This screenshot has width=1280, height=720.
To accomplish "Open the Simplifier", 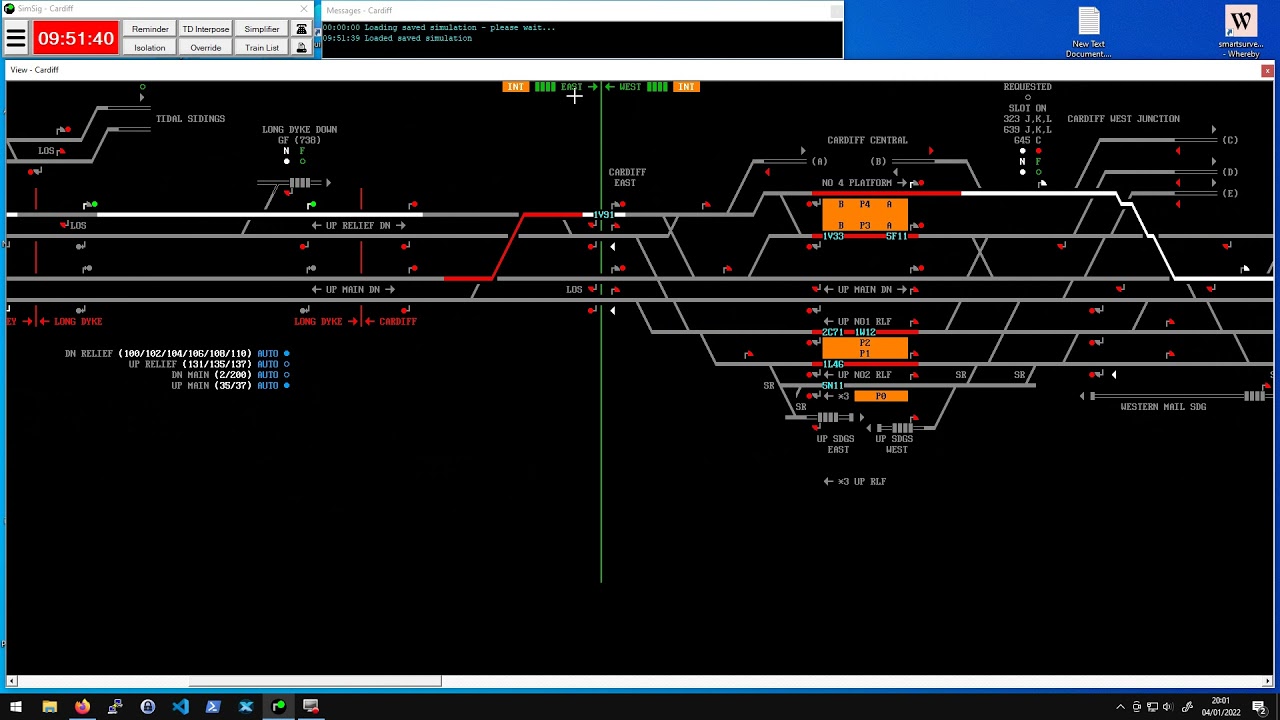I will [262, 29].
